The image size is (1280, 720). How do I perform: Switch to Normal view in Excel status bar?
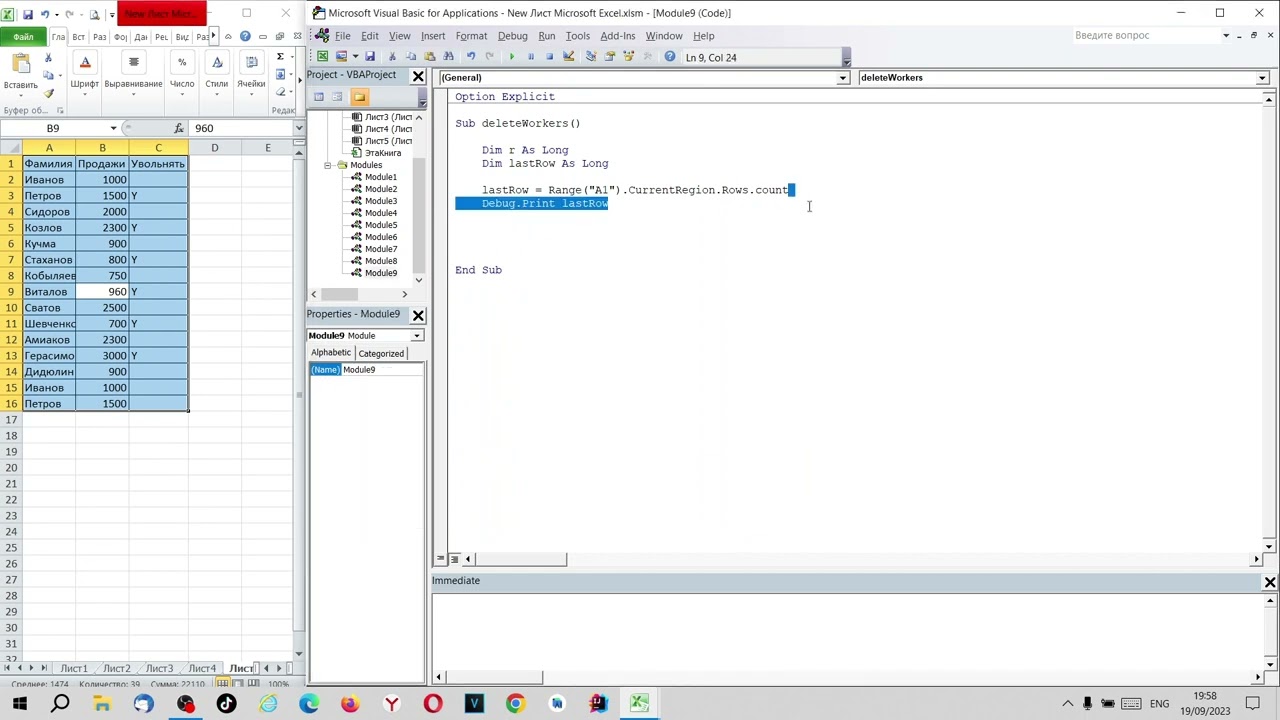click(x=224, y=683)
